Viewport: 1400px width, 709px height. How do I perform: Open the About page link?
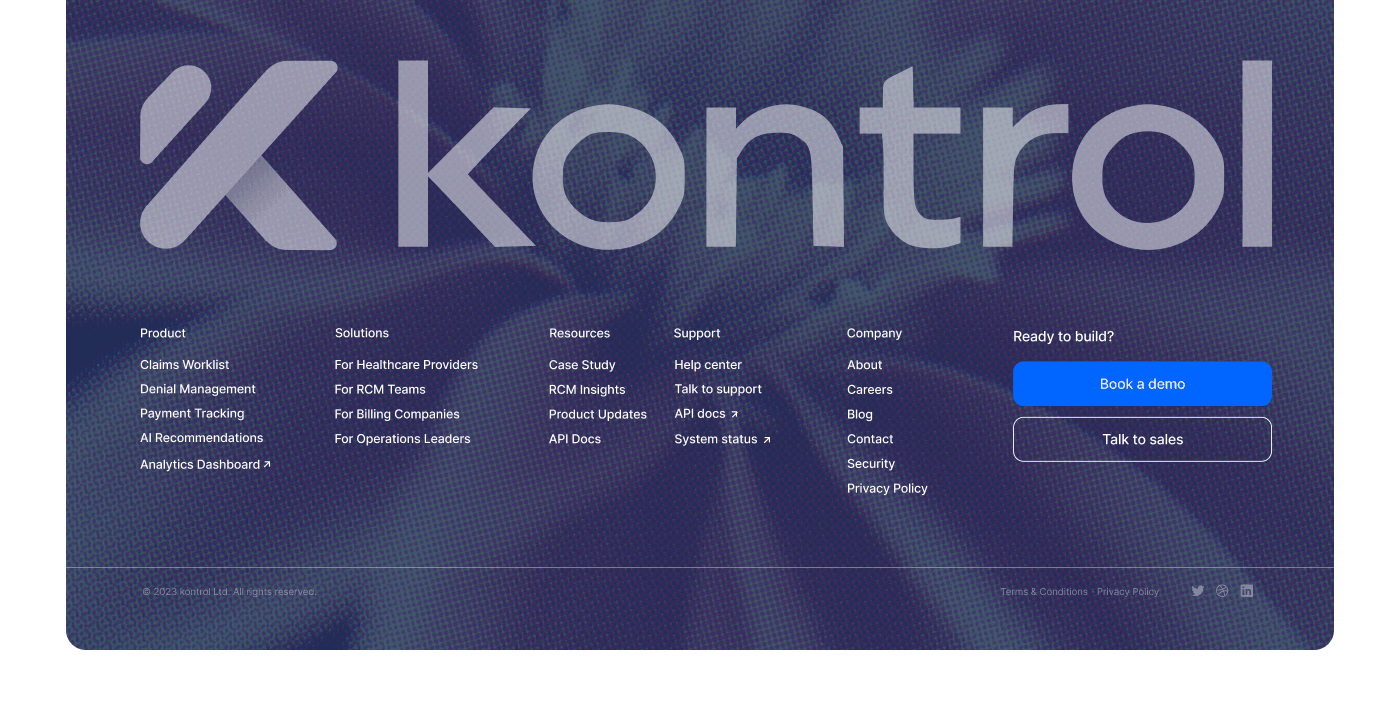[865, 365]
